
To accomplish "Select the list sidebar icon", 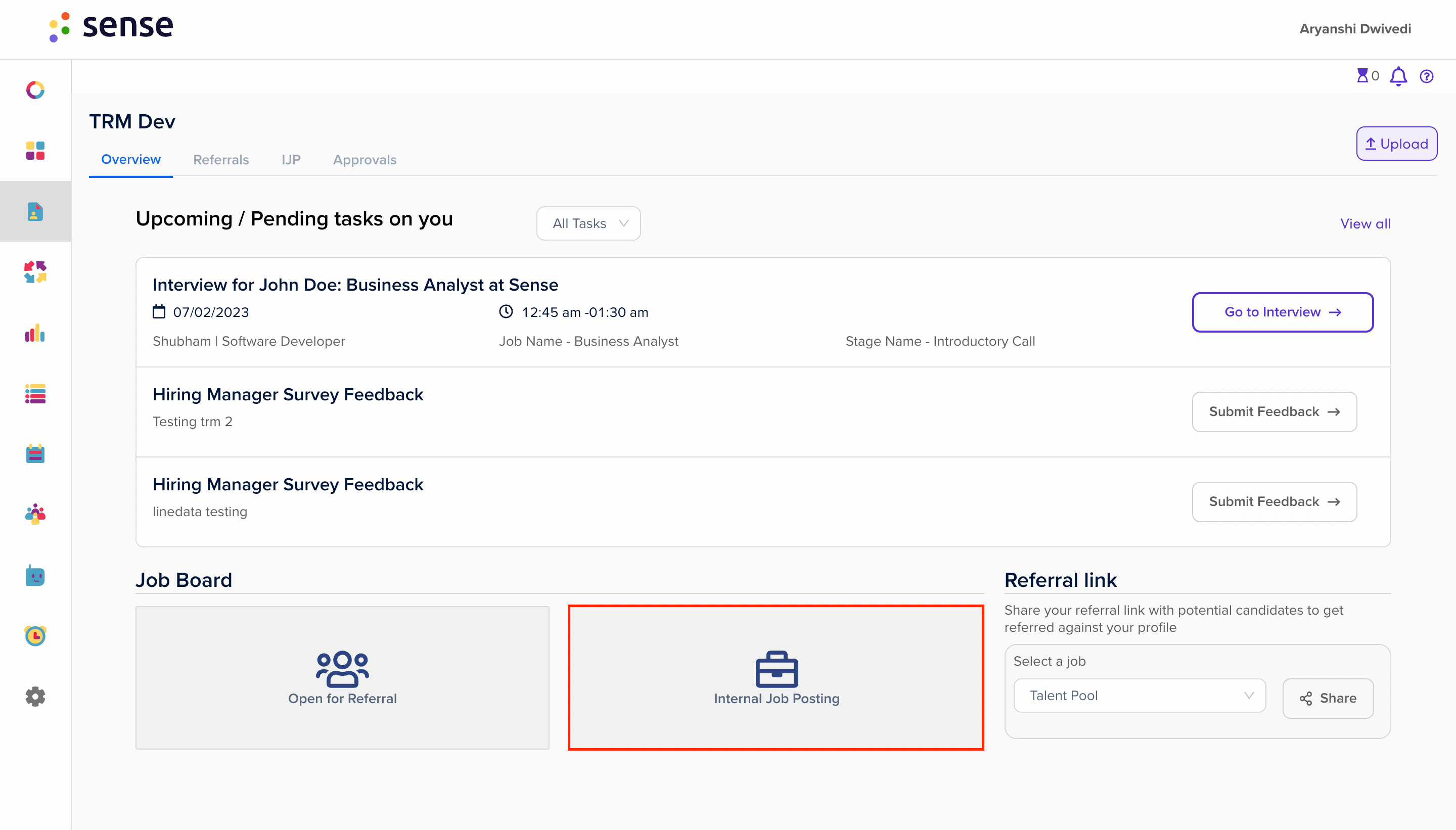I will tap(35, 394).
